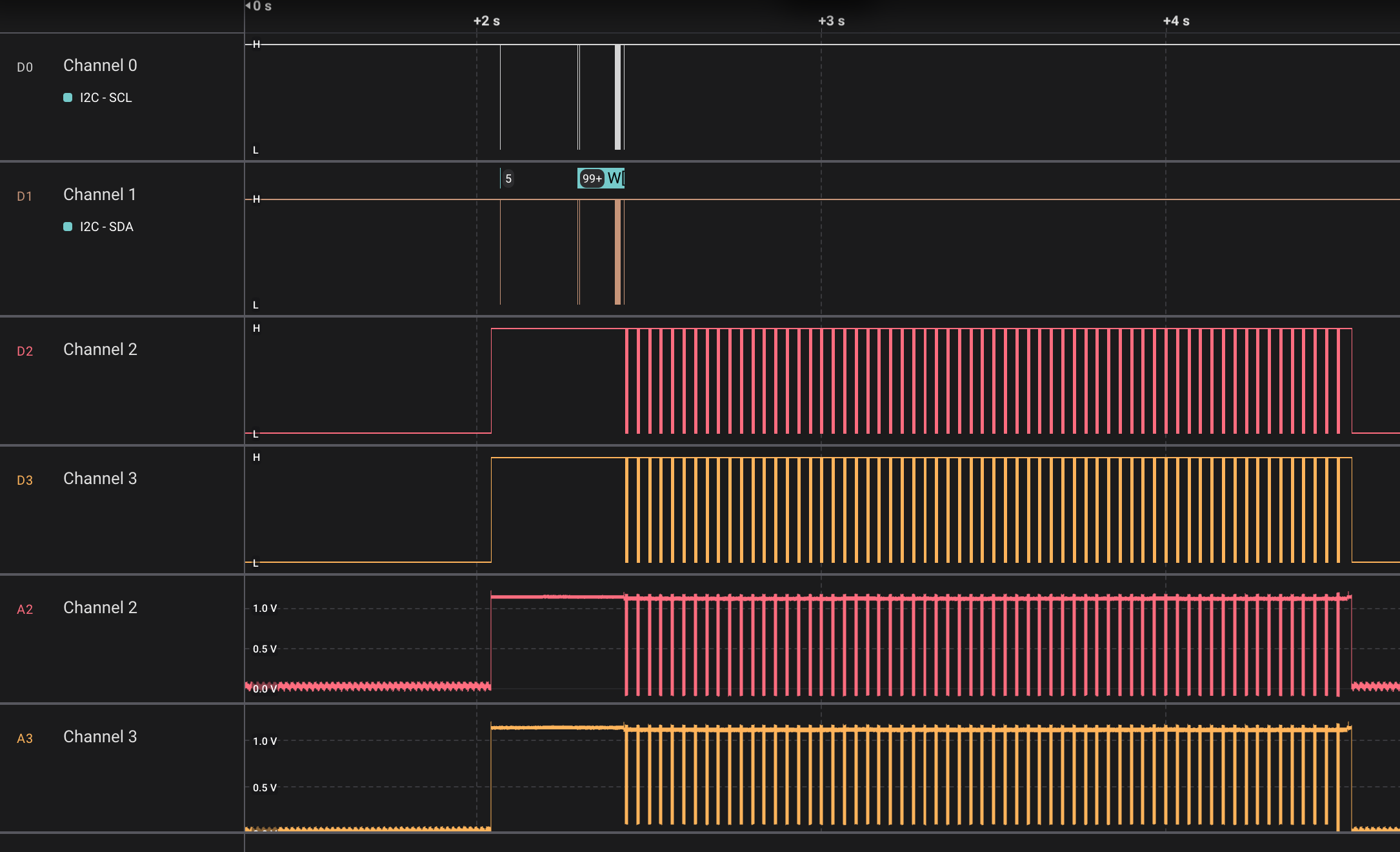Select the D2 channel label
This screenshot has width=1400, height=852.
(25, 351)
